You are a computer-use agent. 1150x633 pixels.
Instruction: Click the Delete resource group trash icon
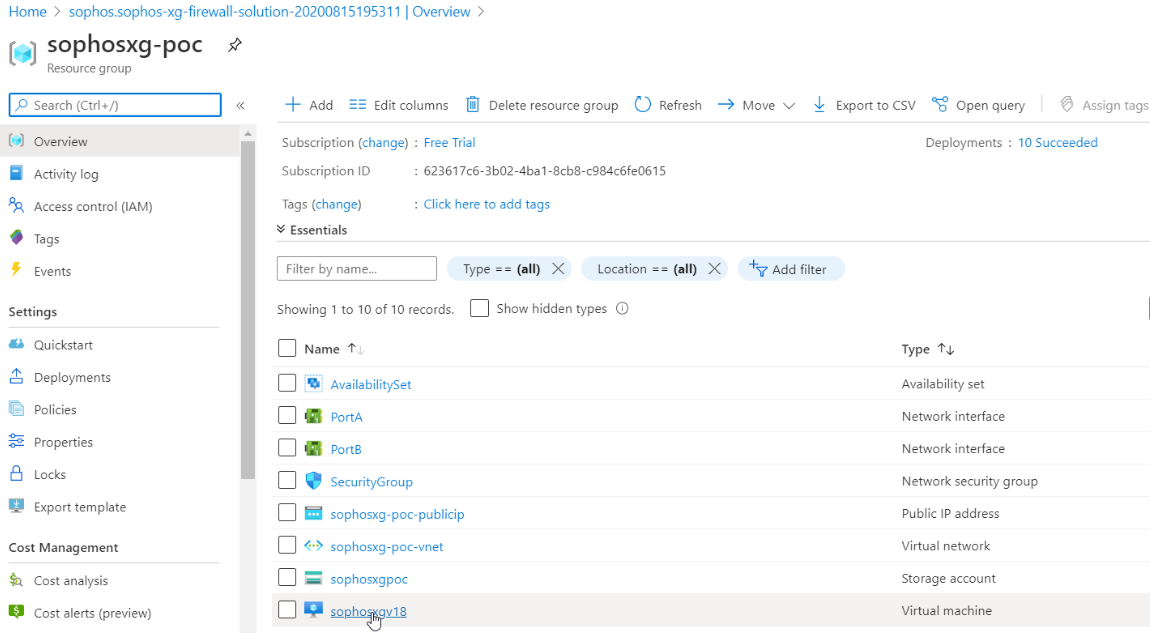point(472,105)
